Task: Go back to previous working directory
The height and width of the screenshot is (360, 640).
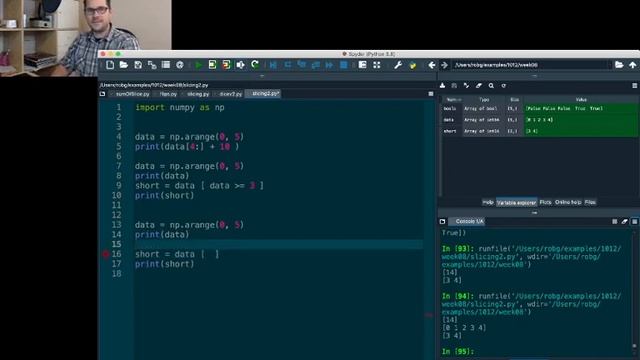Action: click(431, 65)
